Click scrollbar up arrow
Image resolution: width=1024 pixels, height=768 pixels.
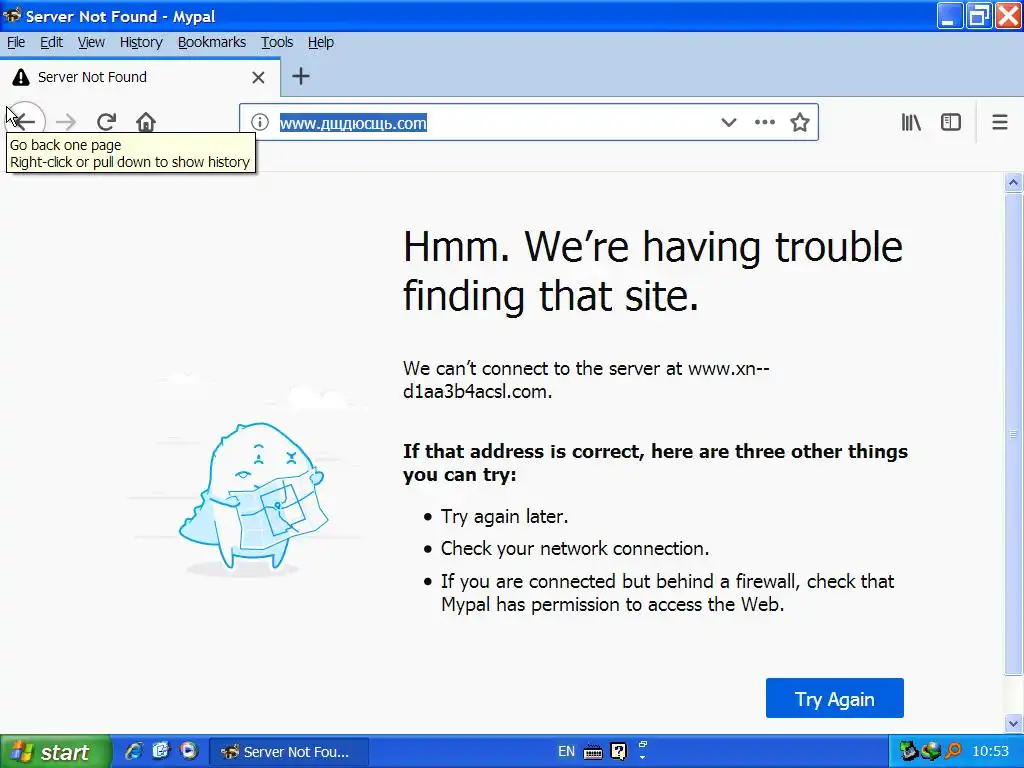click(x=1014, y=183)
